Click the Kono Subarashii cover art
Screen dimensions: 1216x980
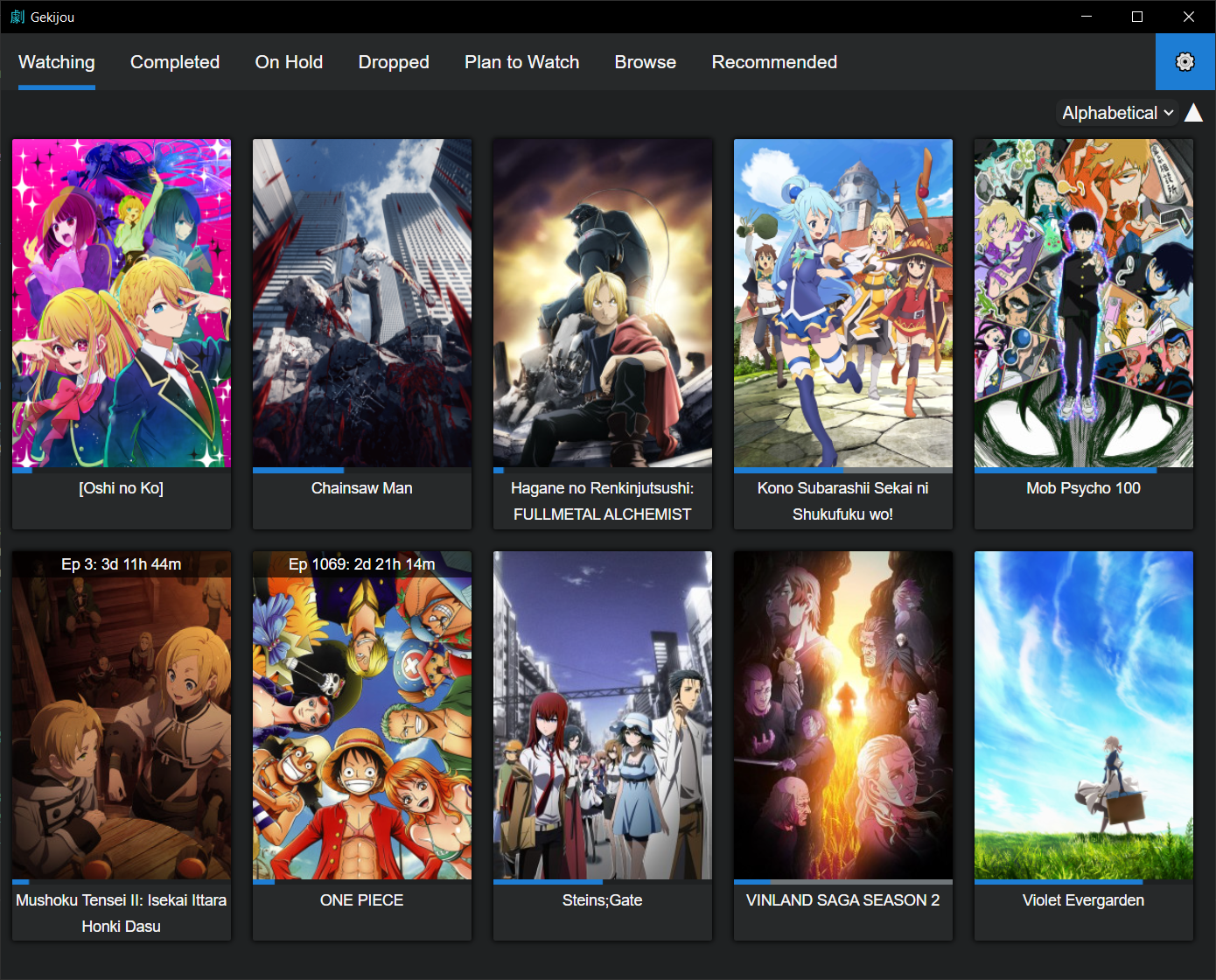(x=843, y=303)
